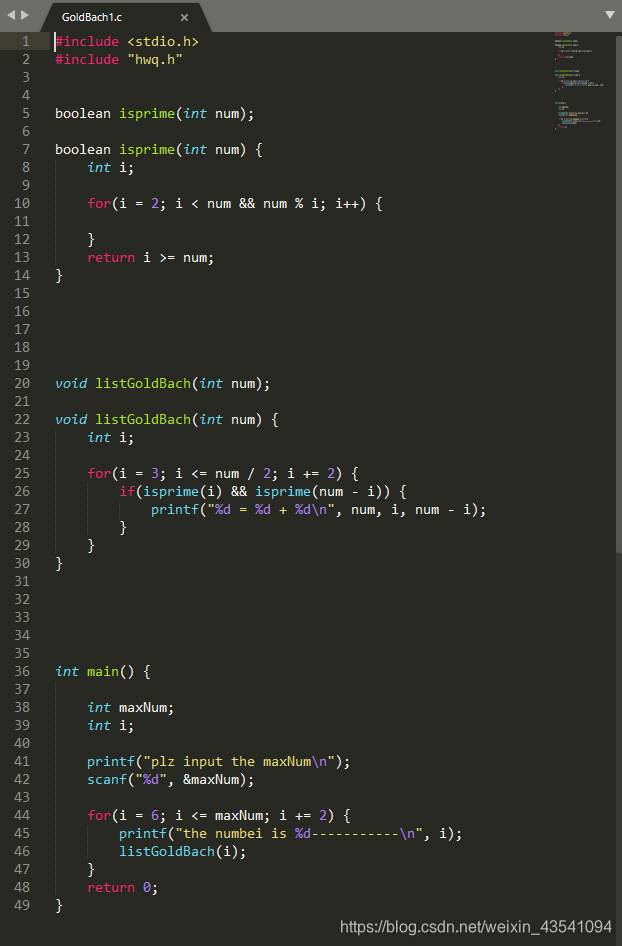Screen dimensions: 622x946
Task: Click line number 10 in gutter
Action: pos(22,203)
